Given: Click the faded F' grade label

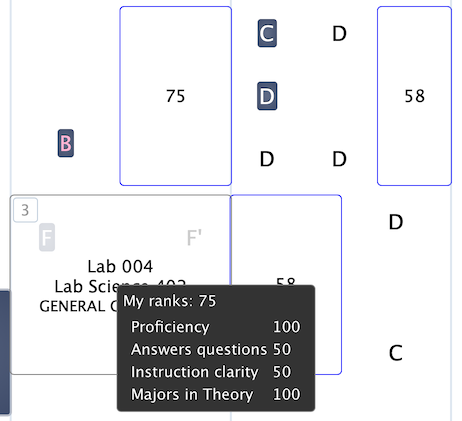Looking at the screenshot, I should point(194,238).
